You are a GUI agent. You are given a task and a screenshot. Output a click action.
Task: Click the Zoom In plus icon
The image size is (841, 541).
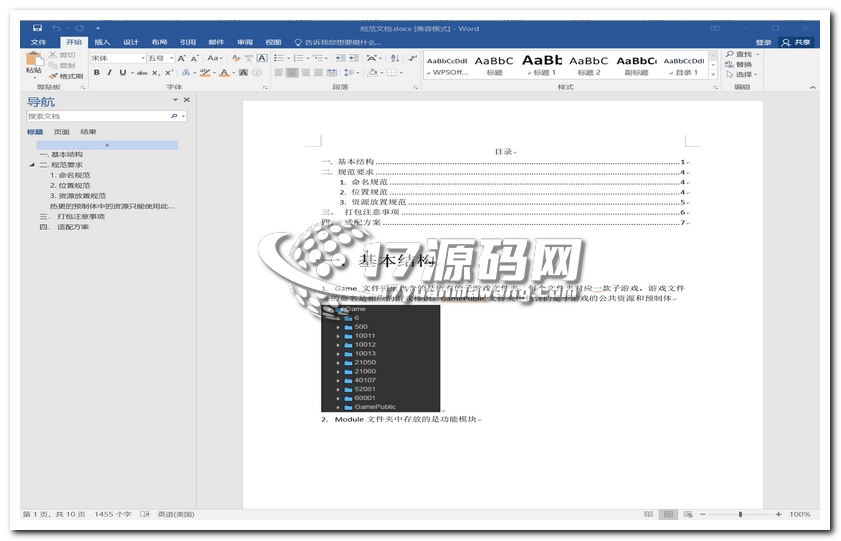pyautogui.click(x=778, y=514)
